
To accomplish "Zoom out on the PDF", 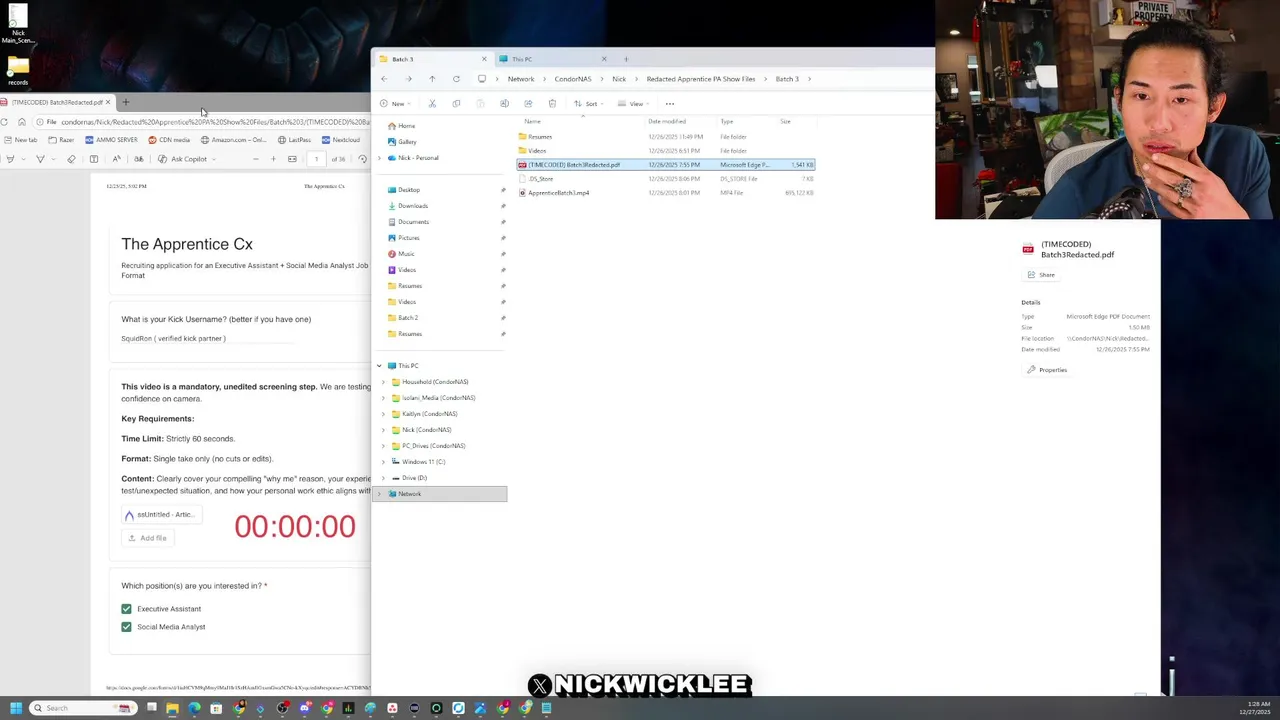I will [255, 159].
